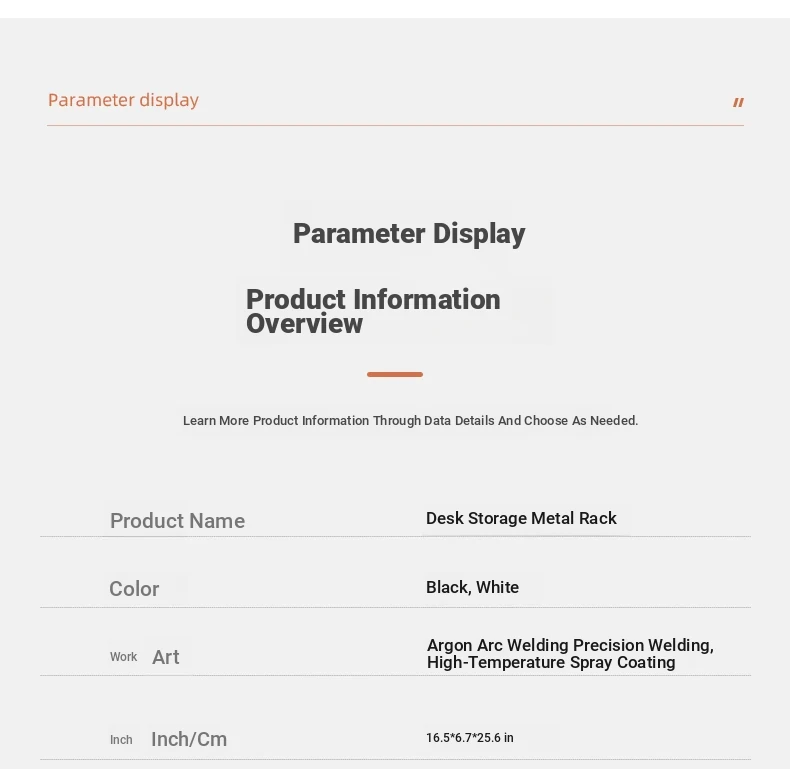This screenshot has height=769, width=790.
Task: Click the dotted separator below Product Name row
Action: [x=396, y=536]
